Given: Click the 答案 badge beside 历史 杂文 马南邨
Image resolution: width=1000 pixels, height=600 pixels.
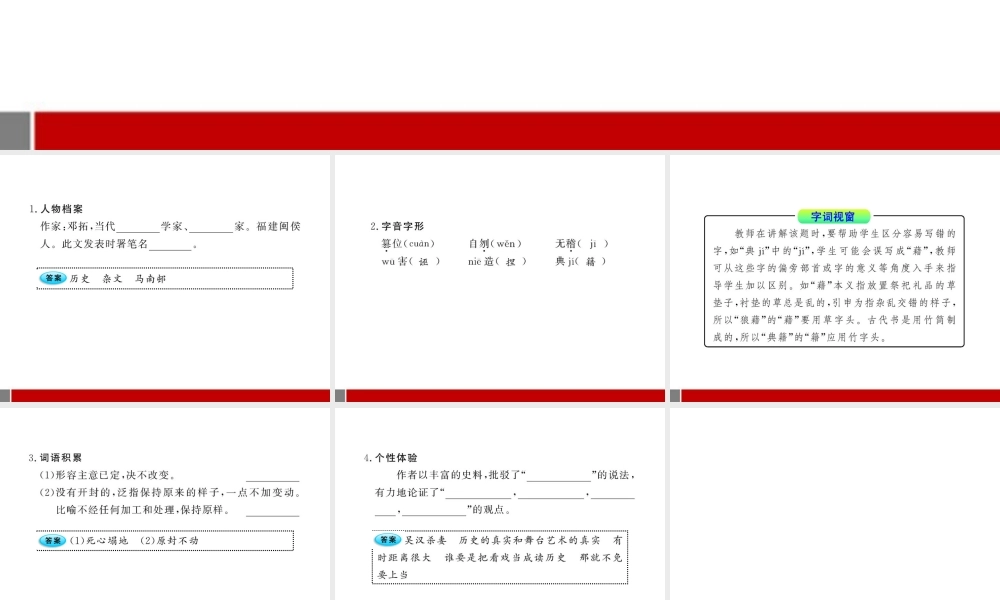Looking at the screenshot, I should click(53, 278).
